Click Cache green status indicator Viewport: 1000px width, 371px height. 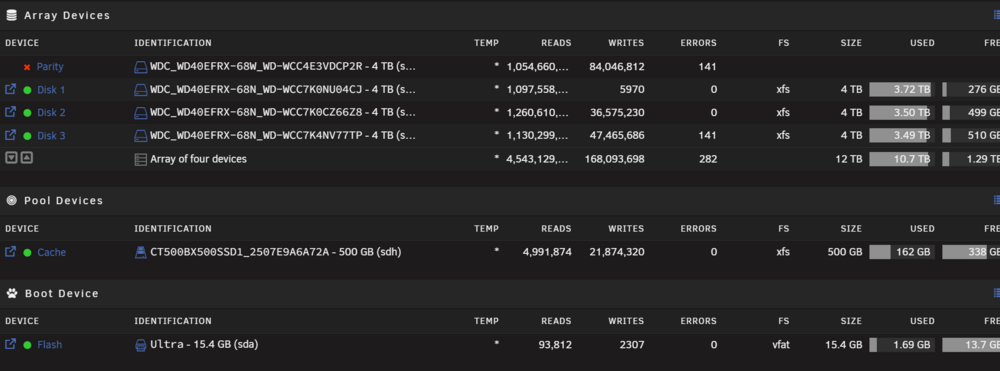[x=27, y=252]
